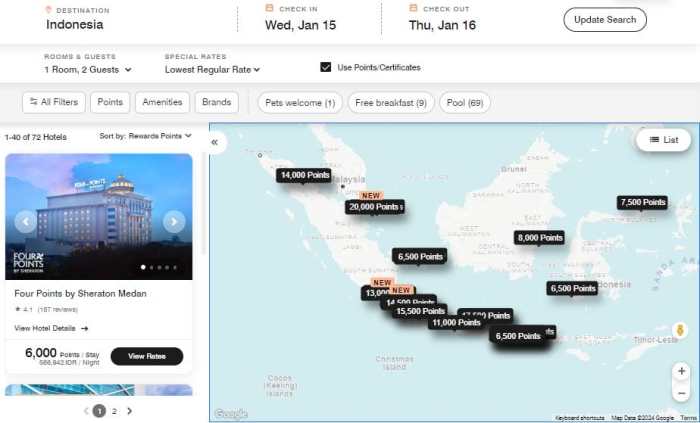This screenshot has width=700, height=423.
Task: Show previous hotel photo with left arrow
Action: 26,222
